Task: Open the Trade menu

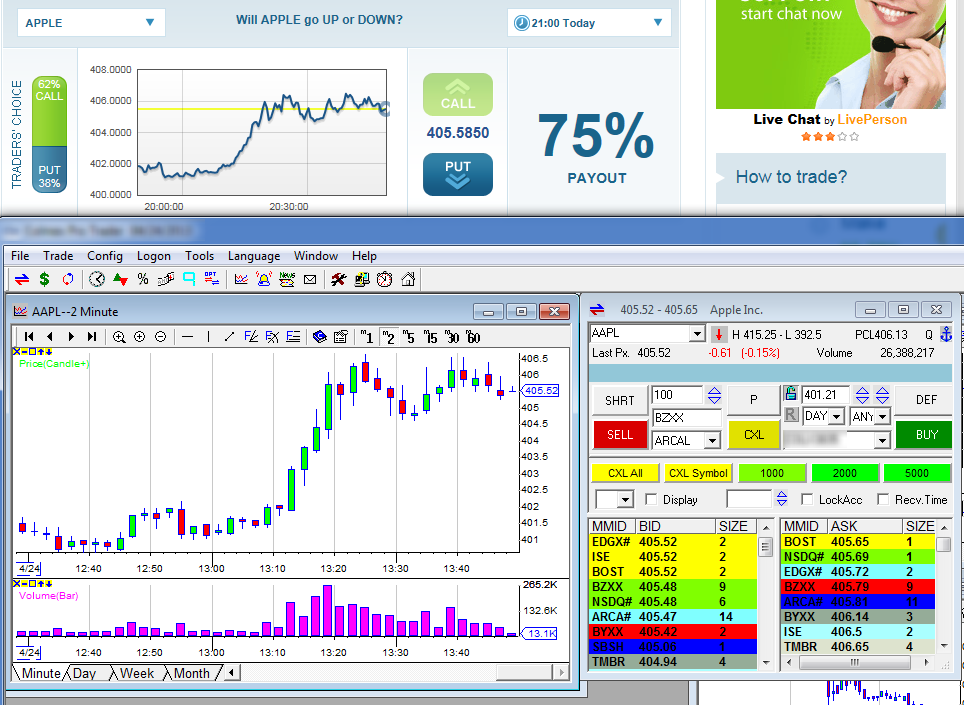Action: pos(58,256)
